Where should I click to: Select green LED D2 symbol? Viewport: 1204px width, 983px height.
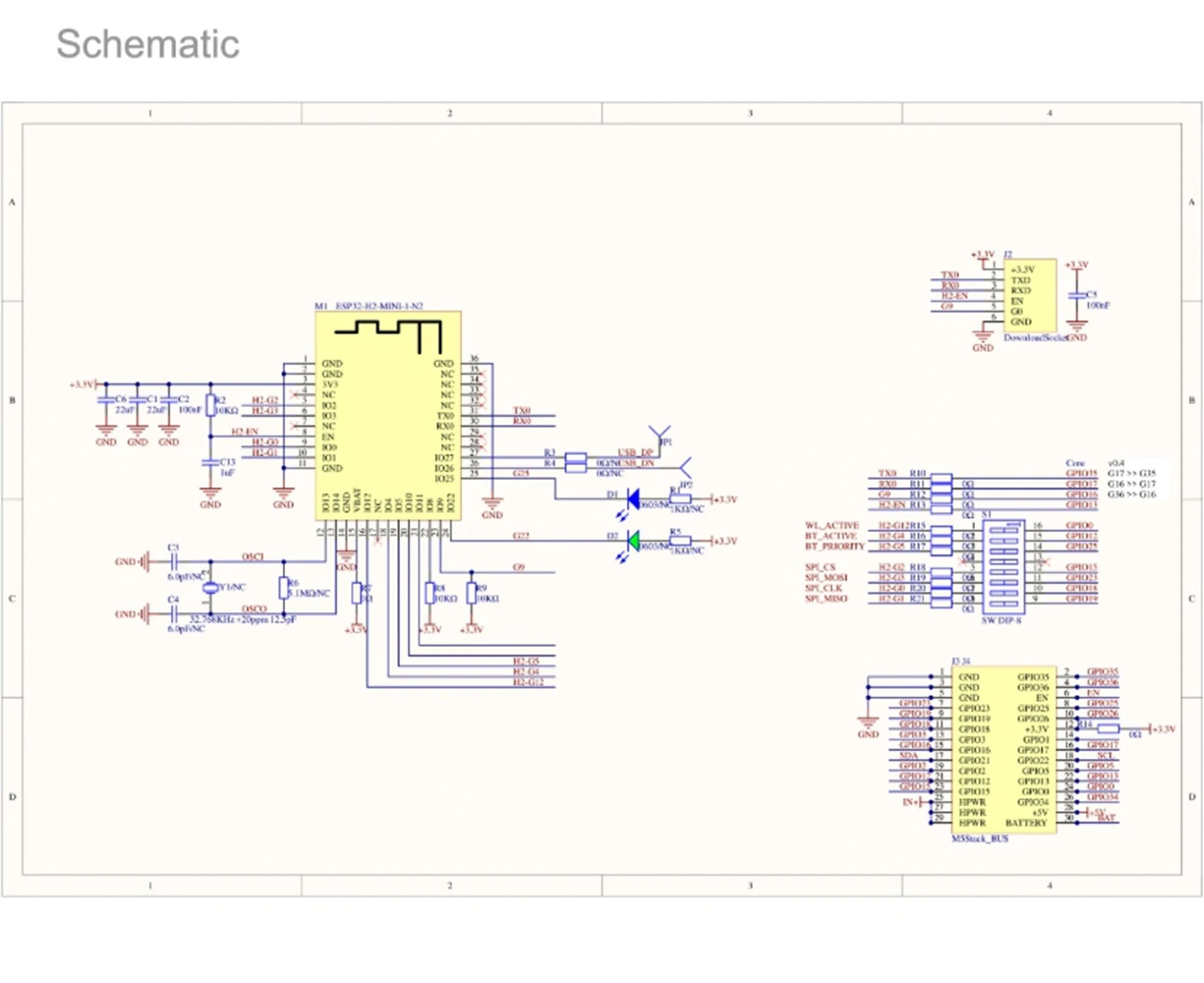pyautogui.click(x=633, y=541)
